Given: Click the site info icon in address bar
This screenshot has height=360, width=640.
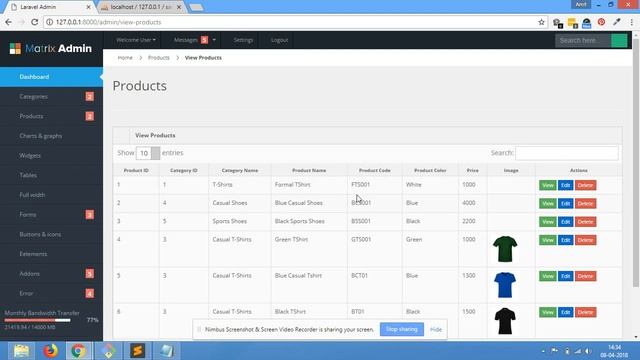Looking at the screenshot, I should click(49, 22).
